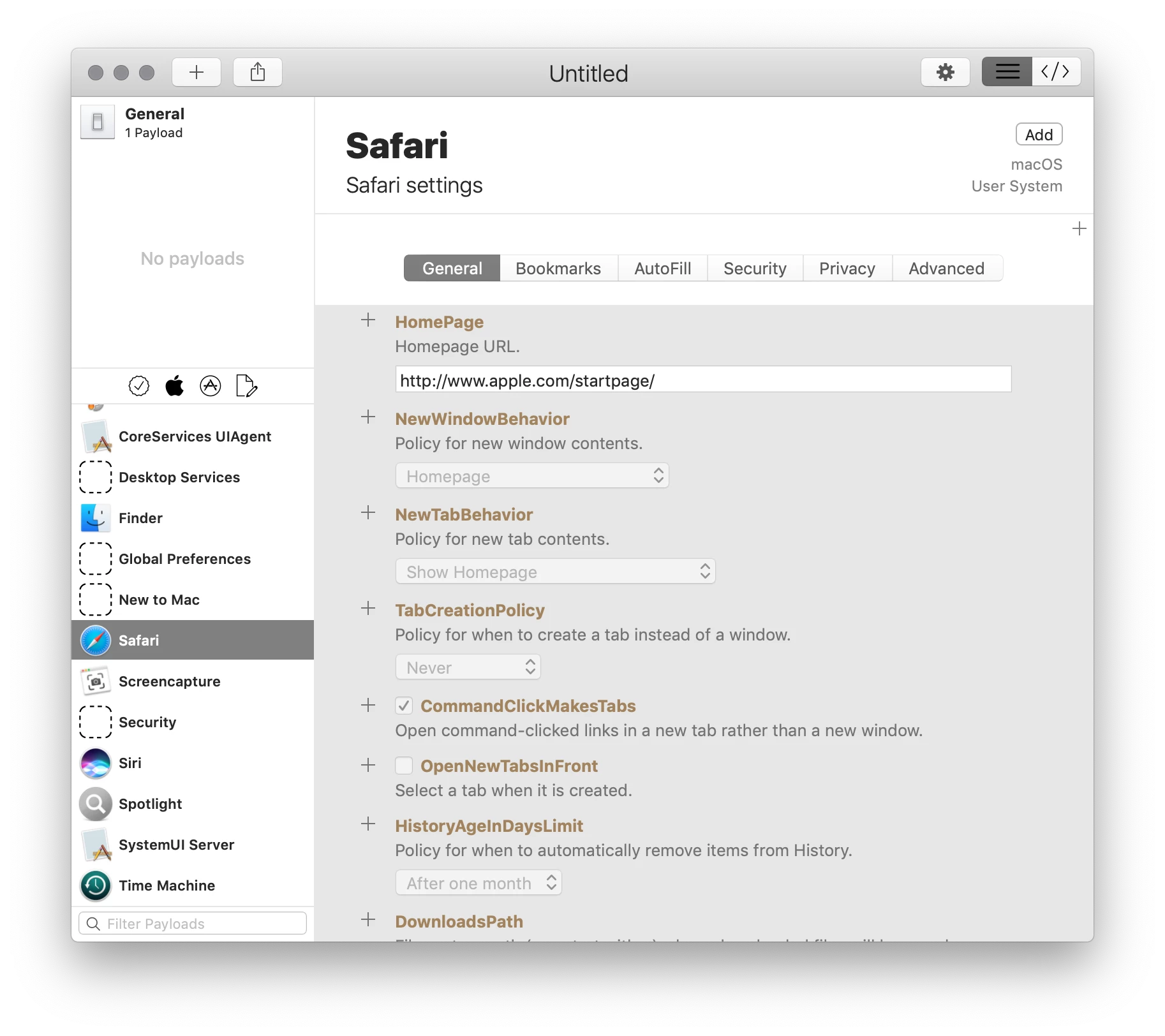Click the plus next to NewWindowBehavior key
The image size is (1165, 1036).
[x=368, y=417]
